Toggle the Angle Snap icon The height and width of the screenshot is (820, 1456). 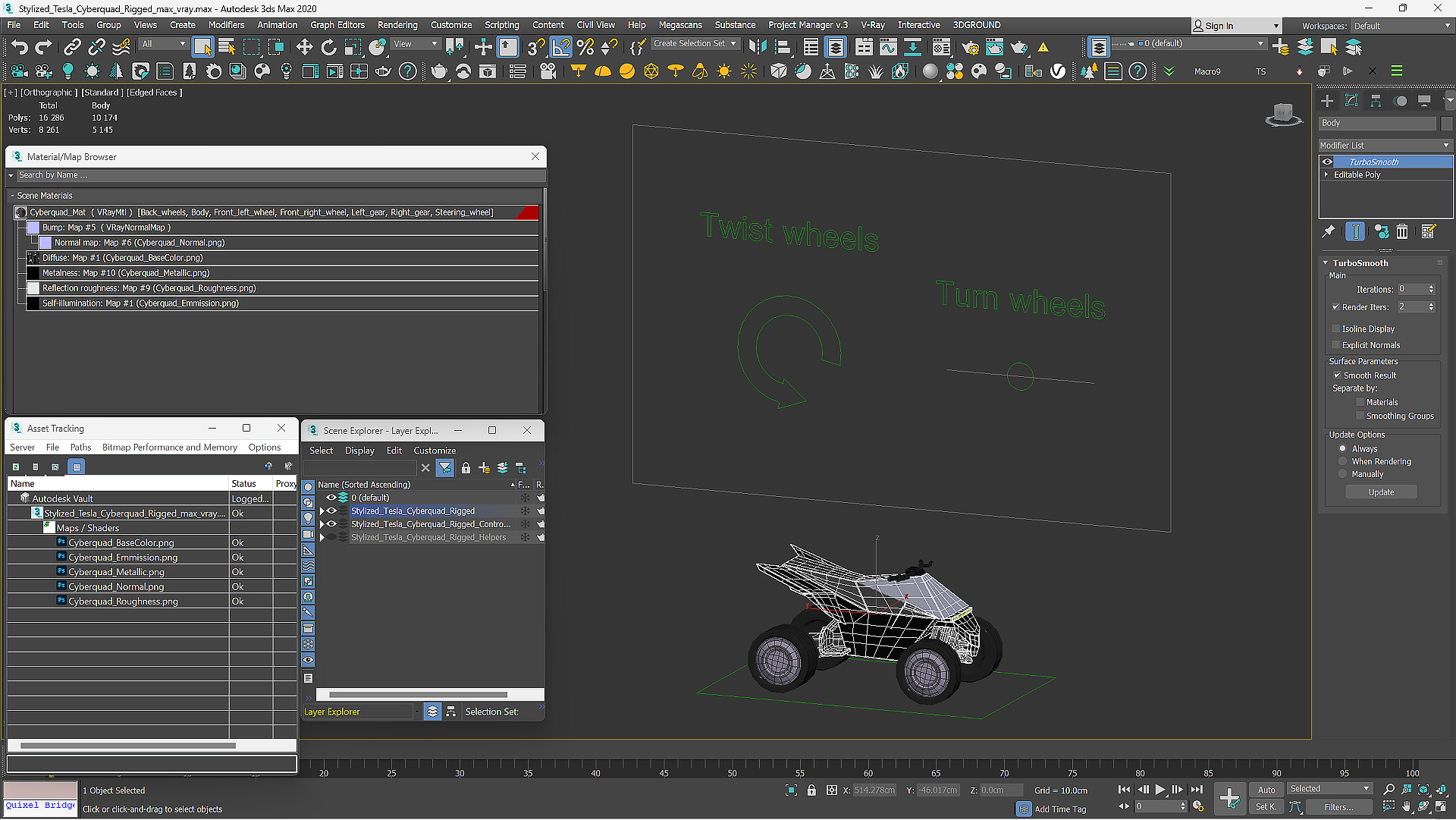tap(561, 47)
